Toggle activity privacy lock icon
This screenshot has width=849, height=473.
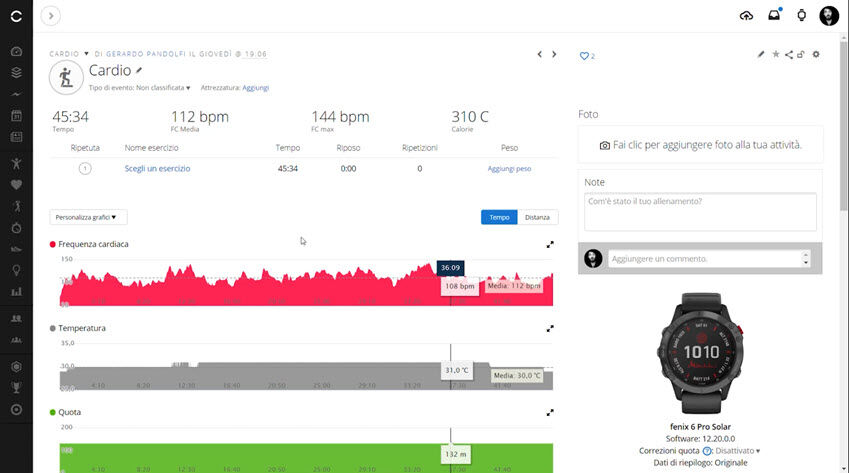pyautogui.click(x=800, y=54)
